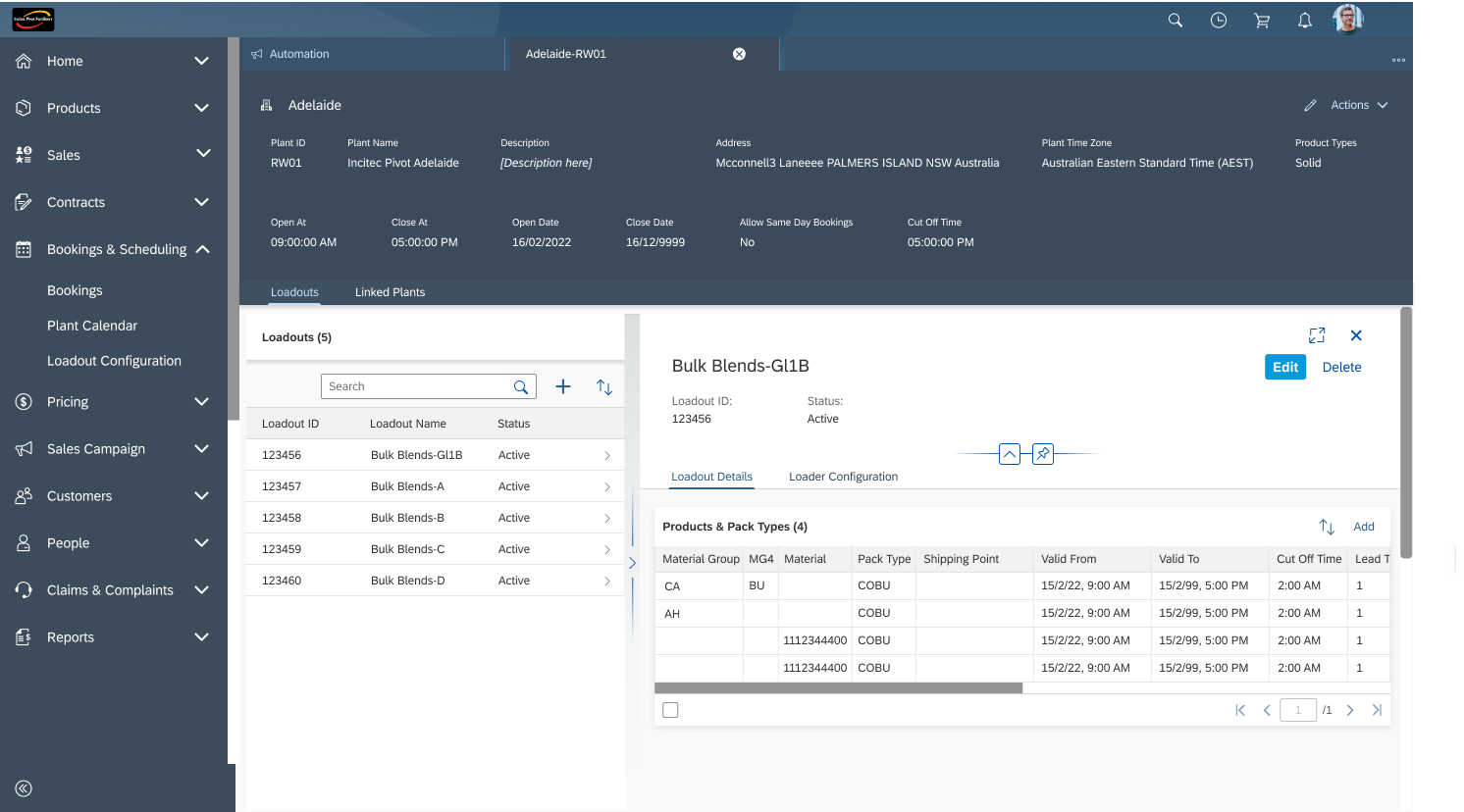Expand detail panel to full screen

[1317, 335]
